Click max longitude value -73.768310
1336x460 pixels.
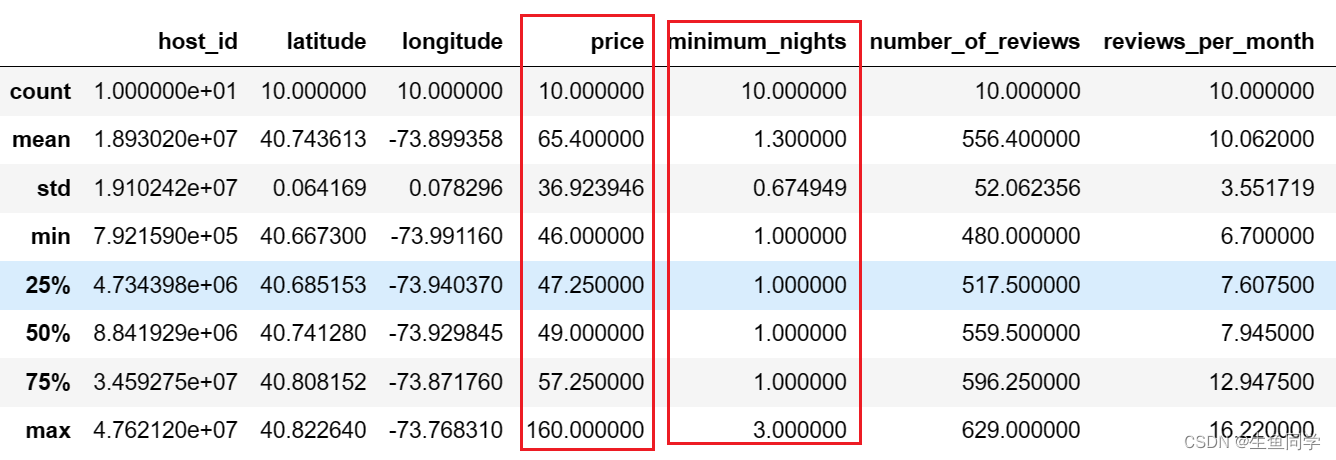[446, 430]
